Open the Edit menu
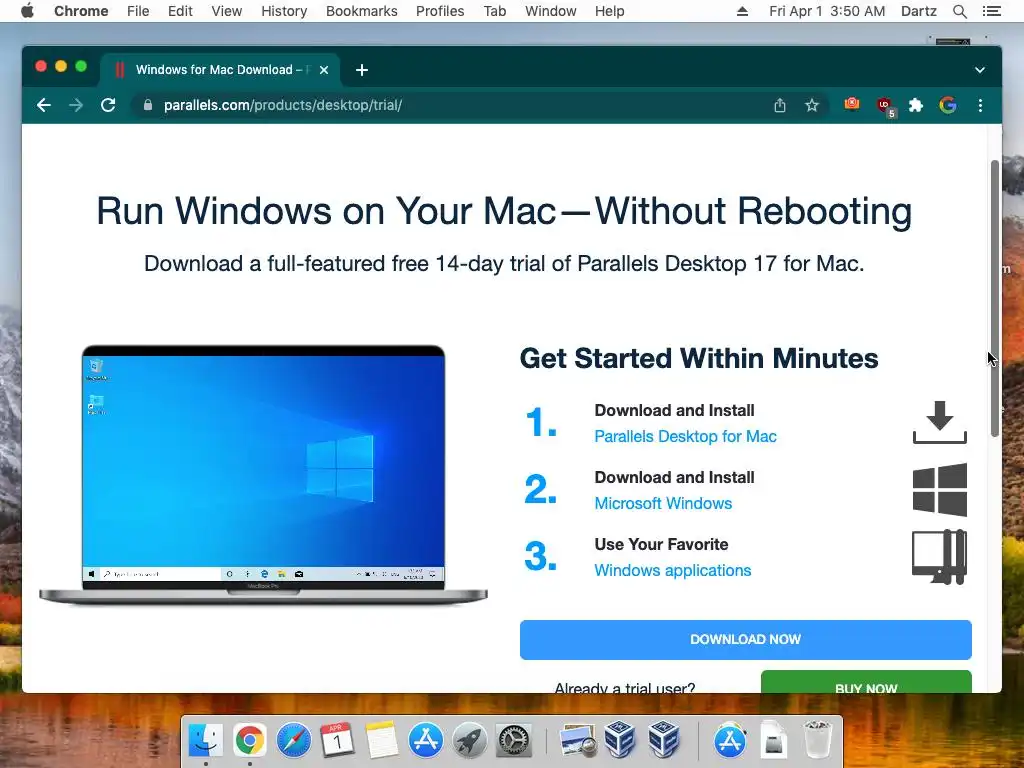 pyautogui.click(x=180, y=11)
